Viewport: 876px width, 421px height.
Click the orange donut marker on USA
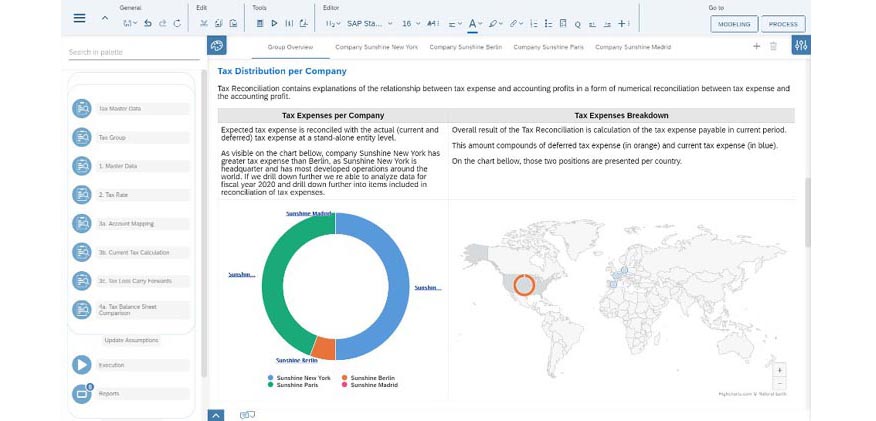pyautogui.click(x=524, y=285)
